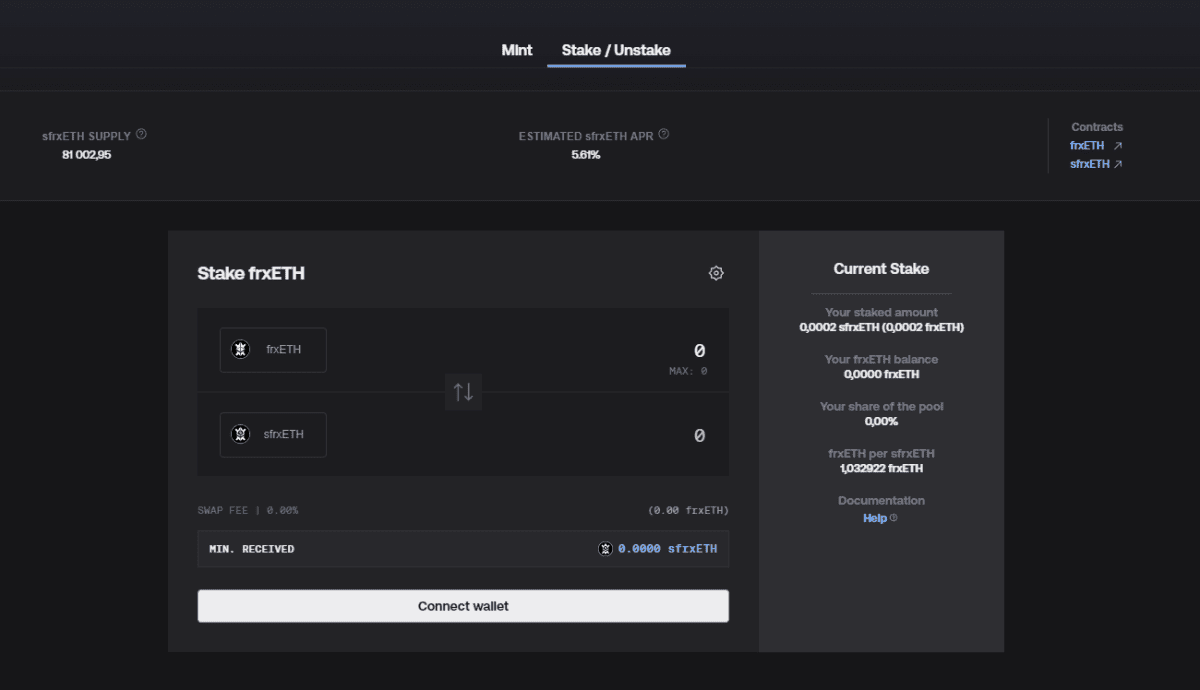Click the question icon next to Help

point(893,518)
